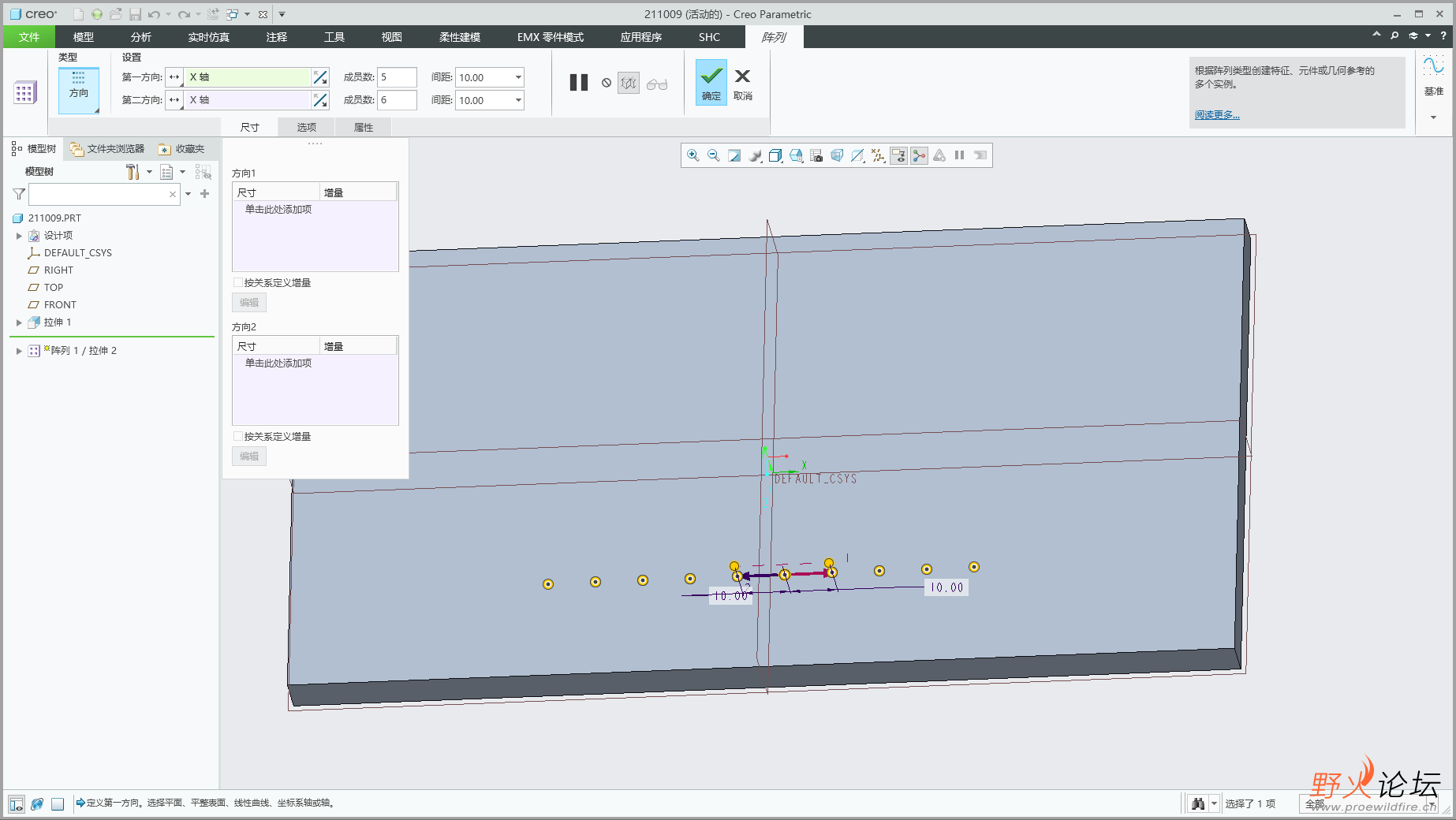
Task: Open second direction spacing dropdown
Action: pyautogui.click(x=518, y=100)
